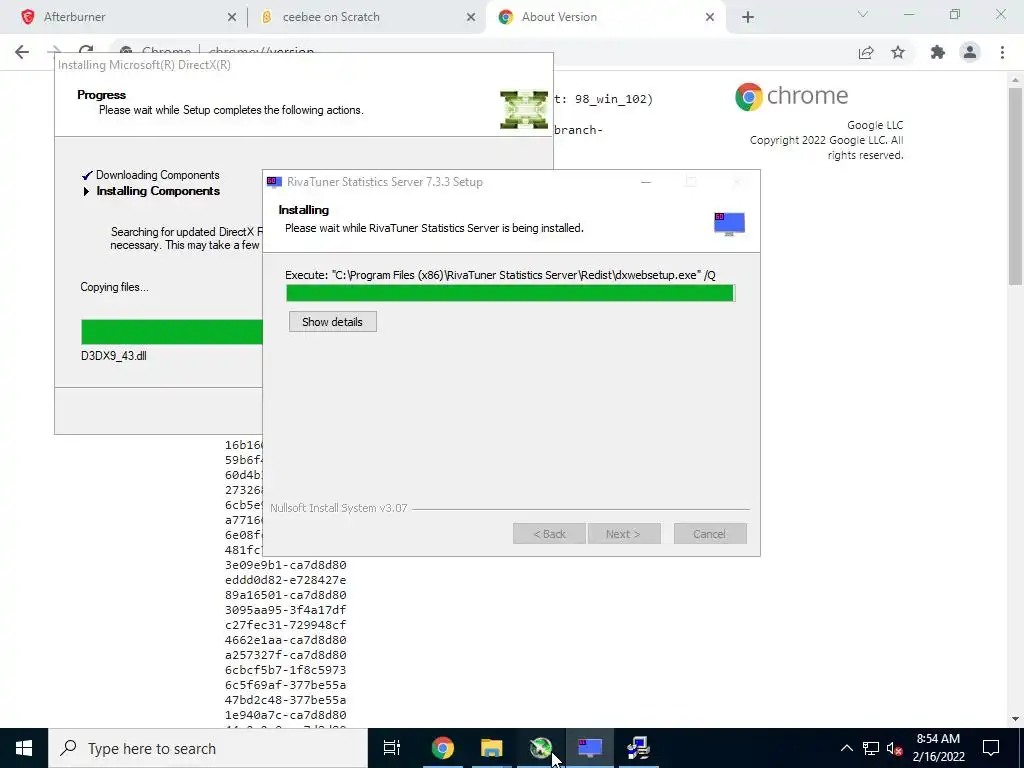Screen dimensions: 1024x768
Task: Click the D3DX9_43.dll file name
Action: coord(114,356)
